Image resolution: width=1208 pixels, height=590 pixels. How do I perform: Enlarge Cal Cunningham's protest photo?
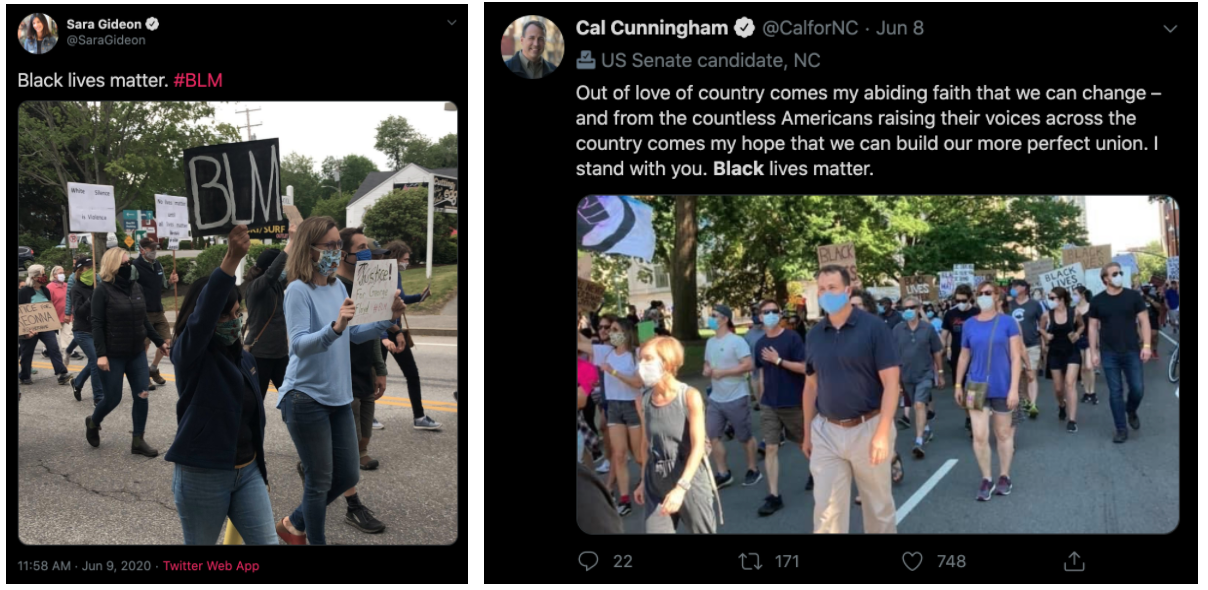(877, 364)
